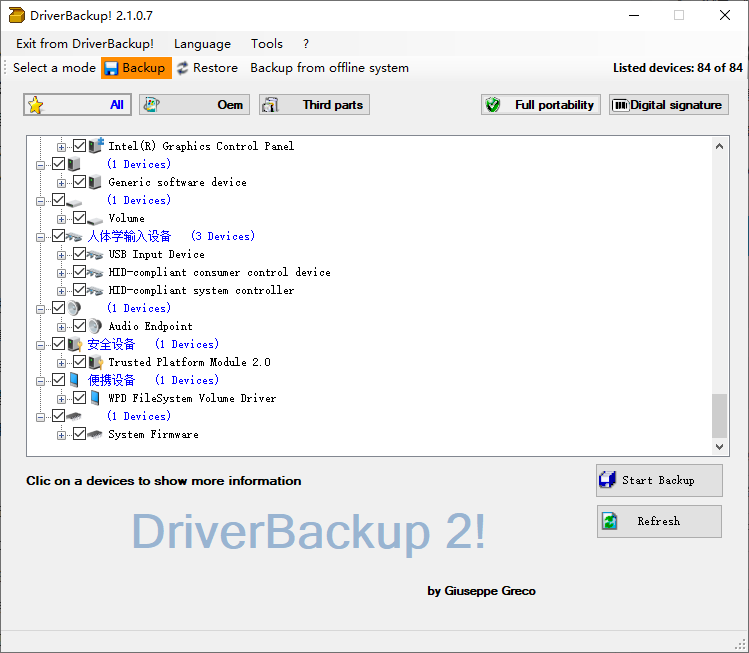Screen dimensions: 749x653
Task: Toggle the 安全设备 category checkbox
Action: coord(58,343)
